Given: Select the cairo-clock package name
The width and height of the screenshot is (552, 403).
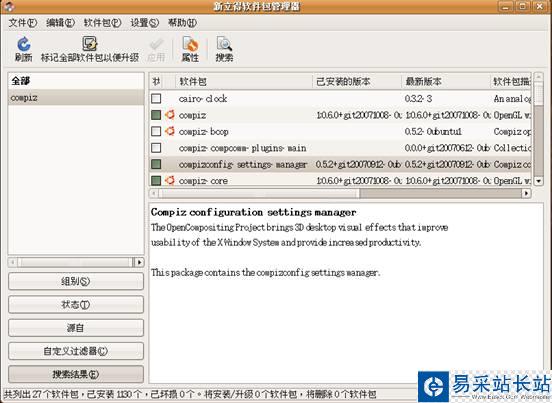Looking at the screenshot, I should 203,99.
